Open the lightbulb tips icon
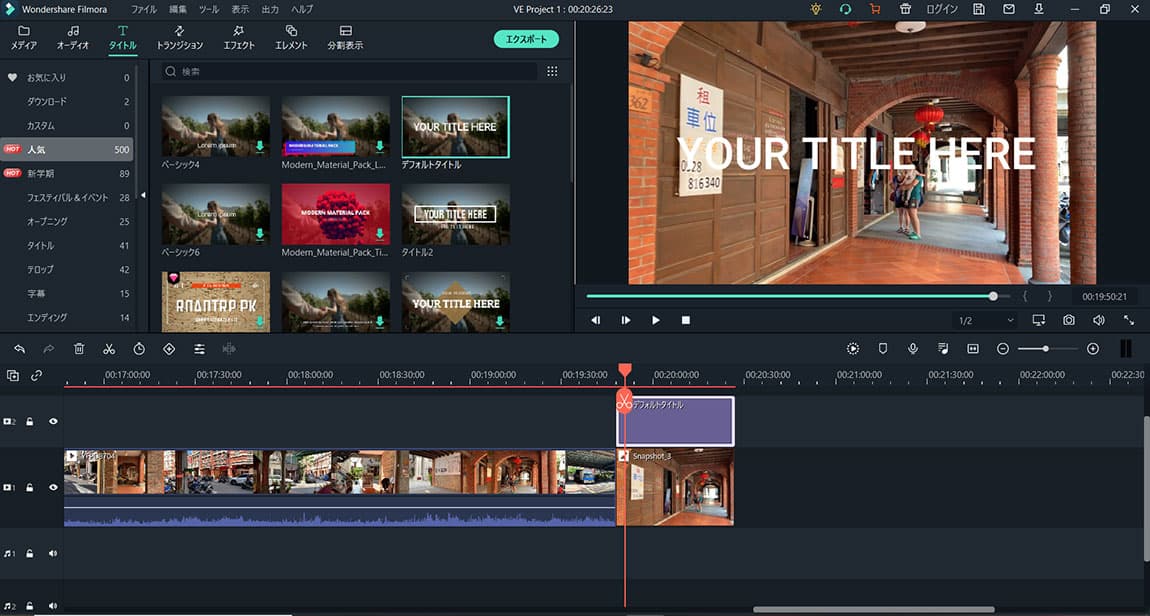This screenshot has height=616, width=1150. [x=816, y=10]
